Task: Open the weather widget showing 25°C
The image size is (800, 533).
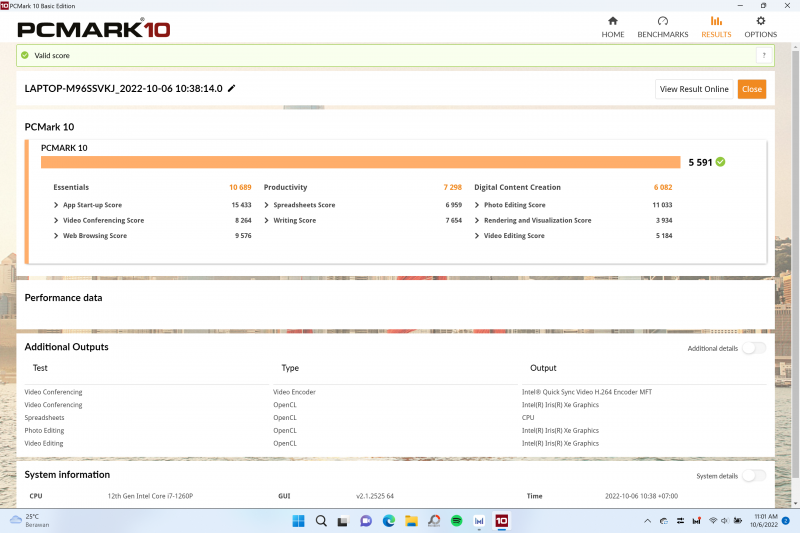Action: (31, 520)
